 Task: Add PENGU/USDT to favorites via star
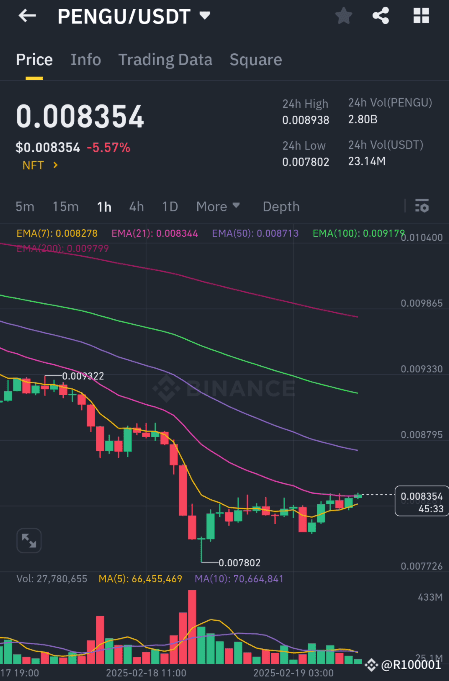point(343,16)
